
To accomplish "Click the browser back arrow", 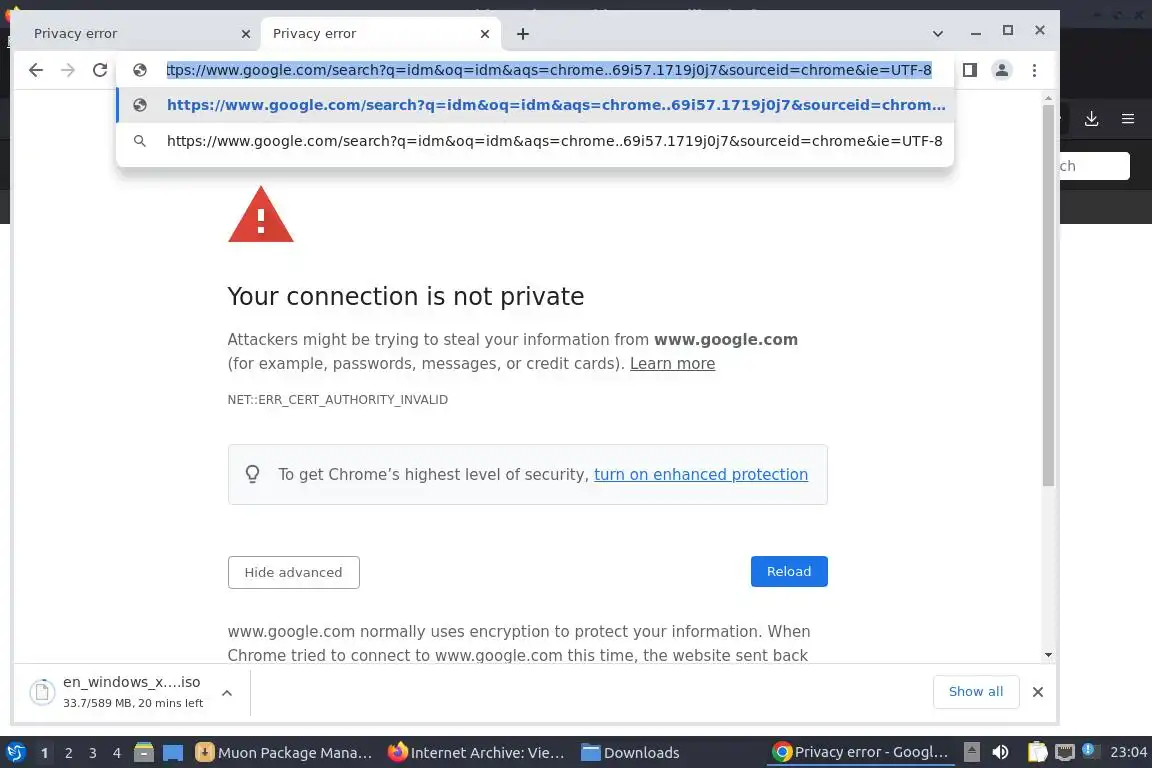I will 36,70.
